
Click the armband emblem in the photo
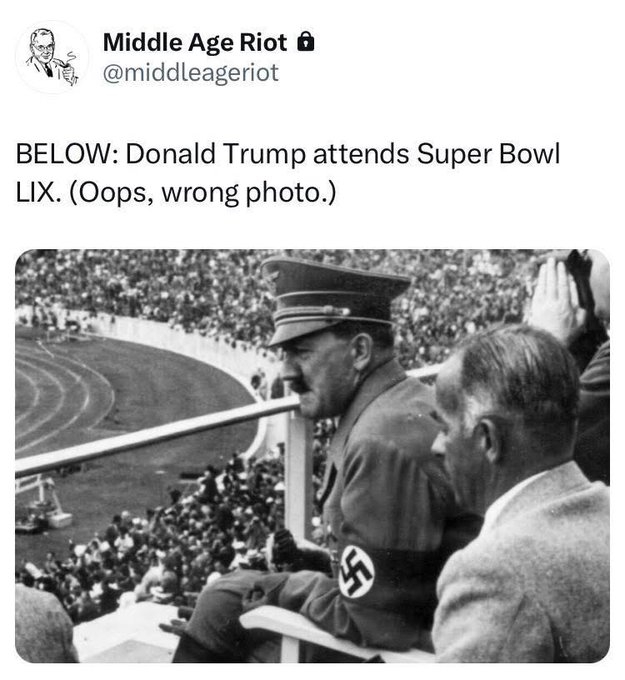coord(356,571)
